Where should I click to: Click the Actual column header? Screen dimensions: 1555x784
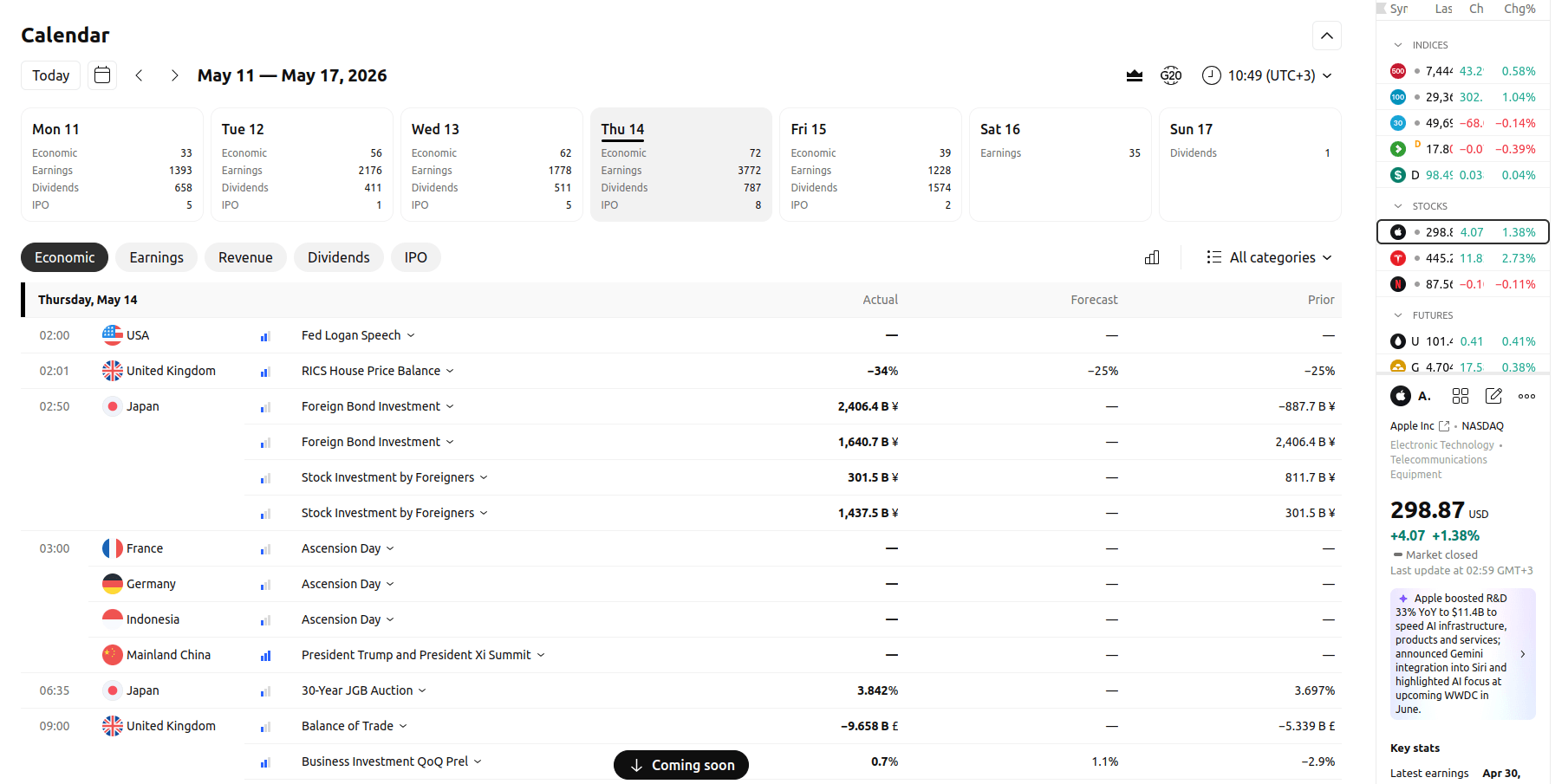click(881, 300)
